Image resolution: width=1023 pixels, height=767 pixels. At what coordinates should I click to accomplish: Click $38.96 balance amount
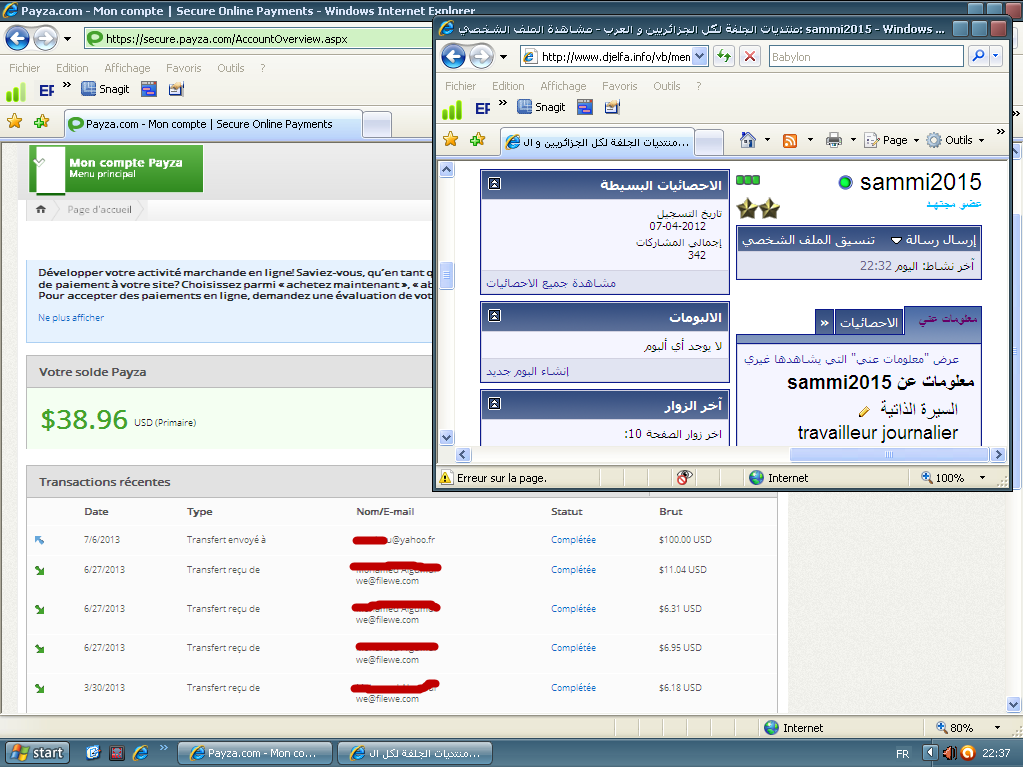(x=84, y=419)
